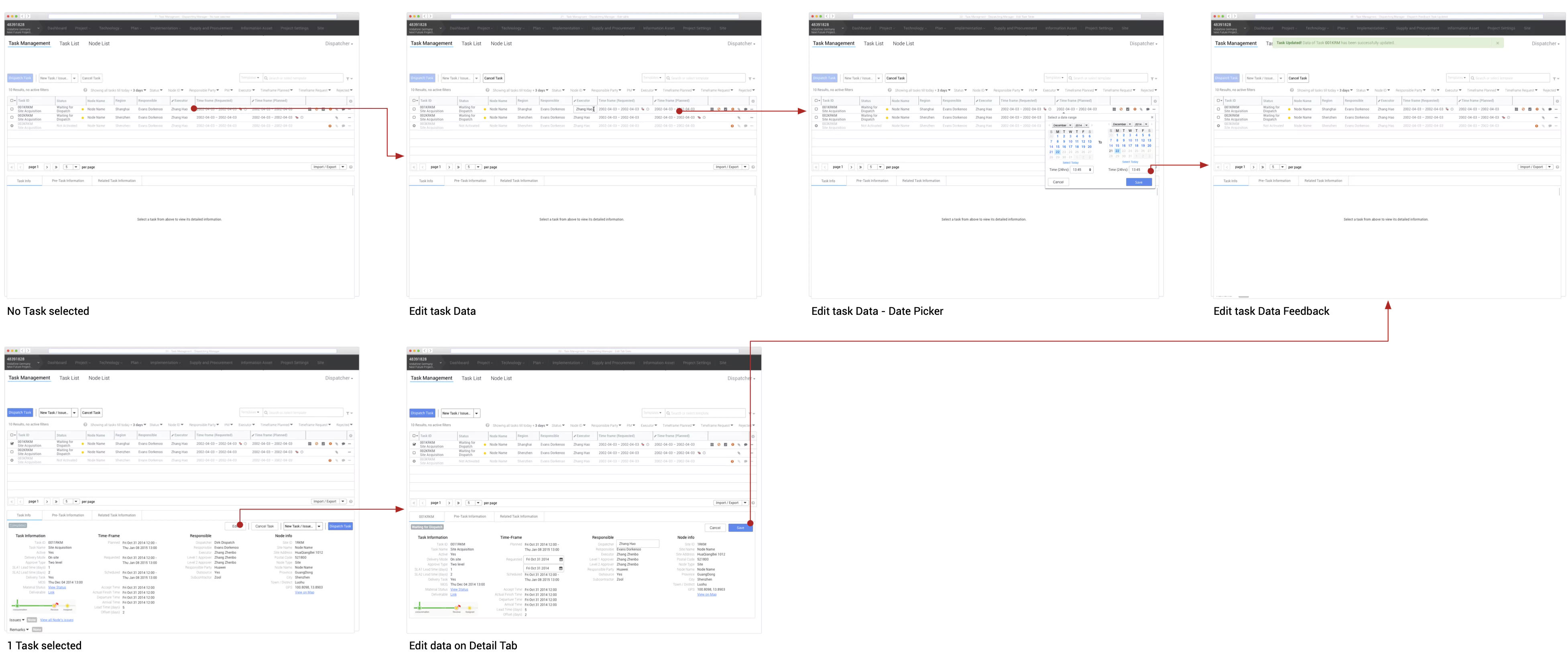Click 001KRKM comment bubble icon in Feedback screen
The width and height of the screenshot is (1568, 663).
point(1550,110)
